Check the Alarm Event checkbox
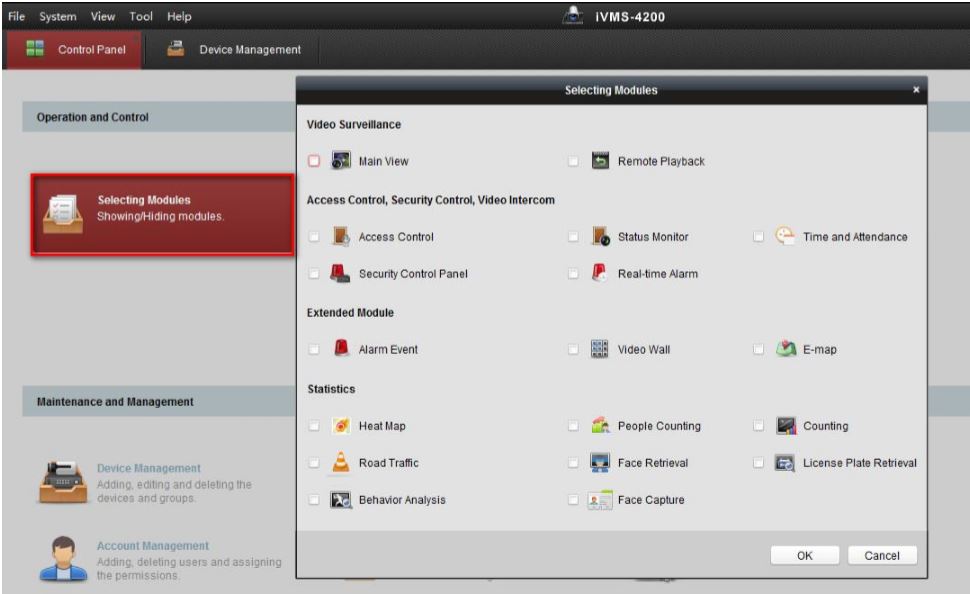The width and height of the screenshot is (970, 594). point(314,349)
